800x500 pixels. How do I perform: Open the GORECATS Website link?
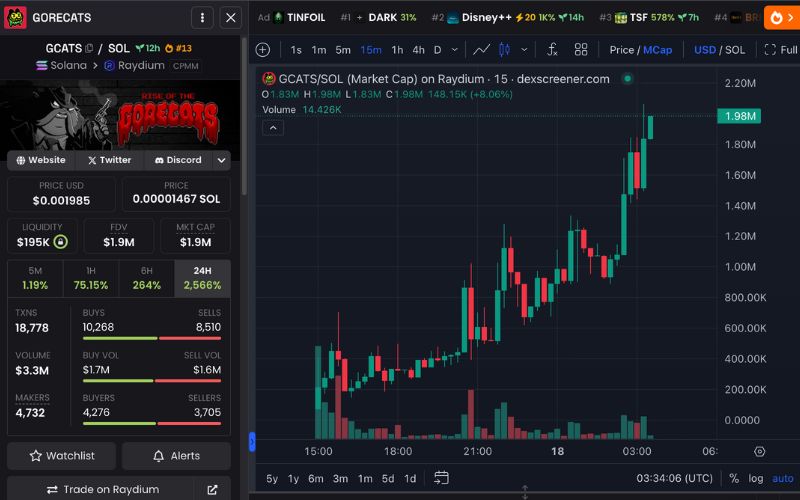click(x=41, y=160)
